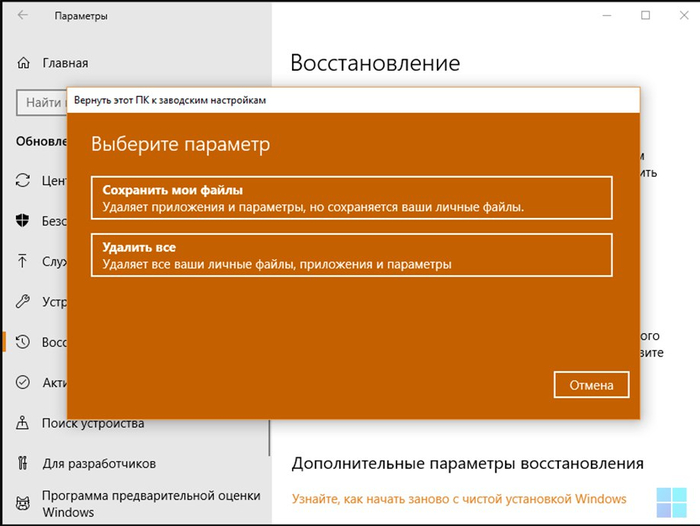Open the Поиск устройства section

(92, 423)
